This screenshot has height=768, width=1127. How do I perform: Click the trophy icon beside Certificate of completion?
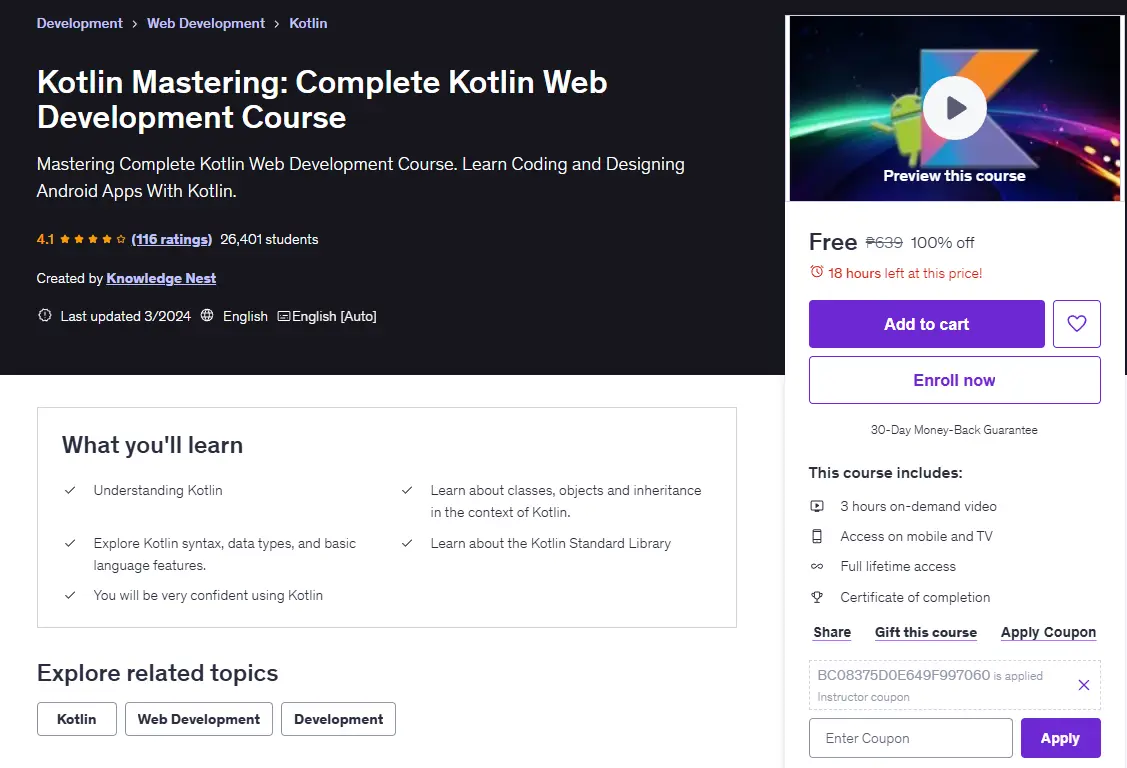[x=817, y=597]
